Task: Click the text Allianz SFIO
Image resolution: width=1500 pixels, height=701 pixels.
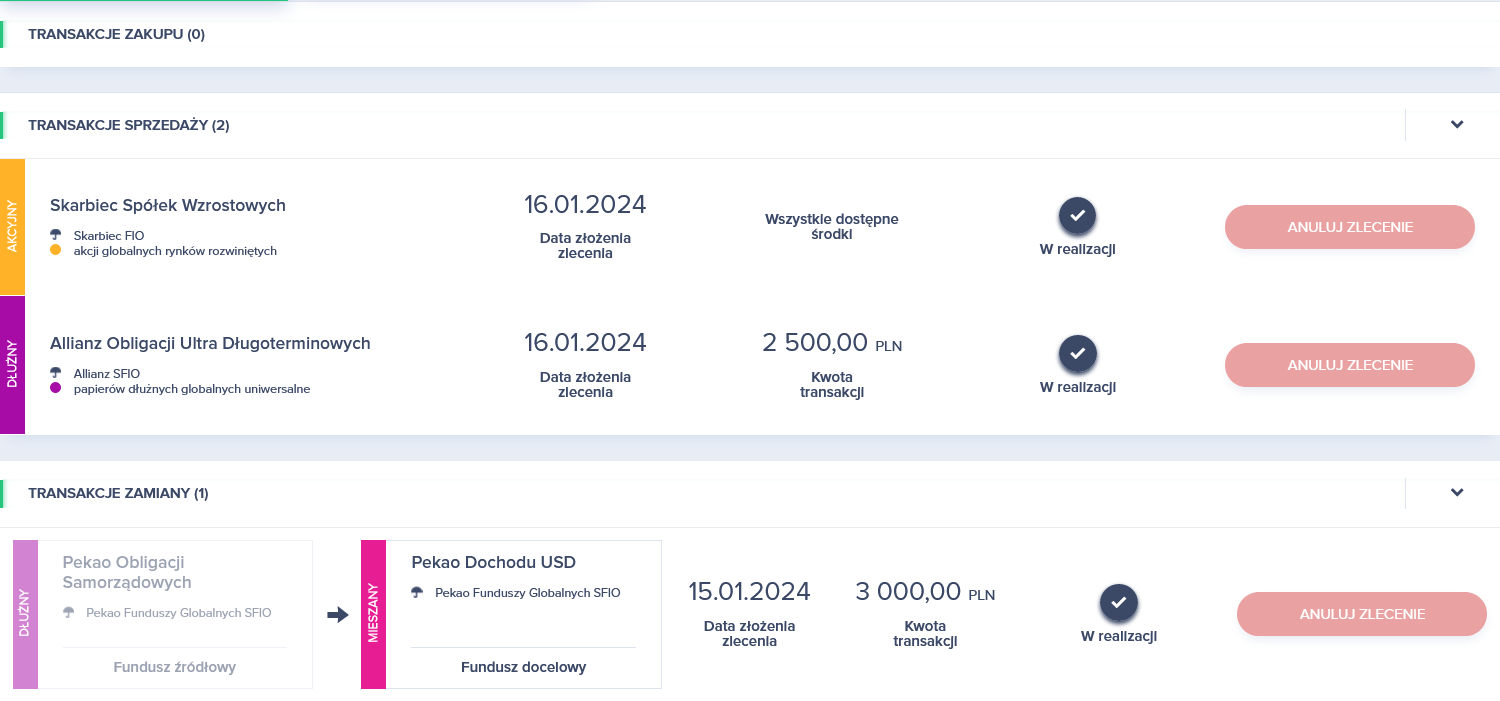Action: (107, 374)
